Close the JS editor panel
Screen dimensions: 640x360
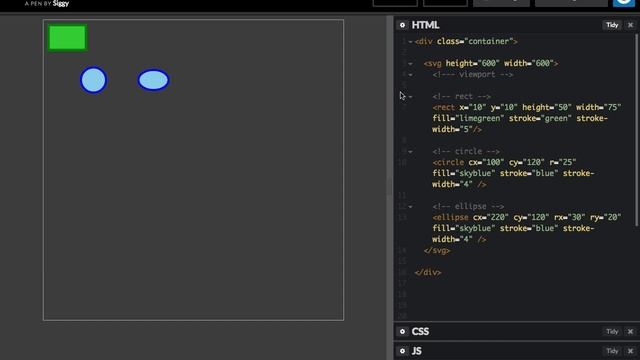(630, 351)
